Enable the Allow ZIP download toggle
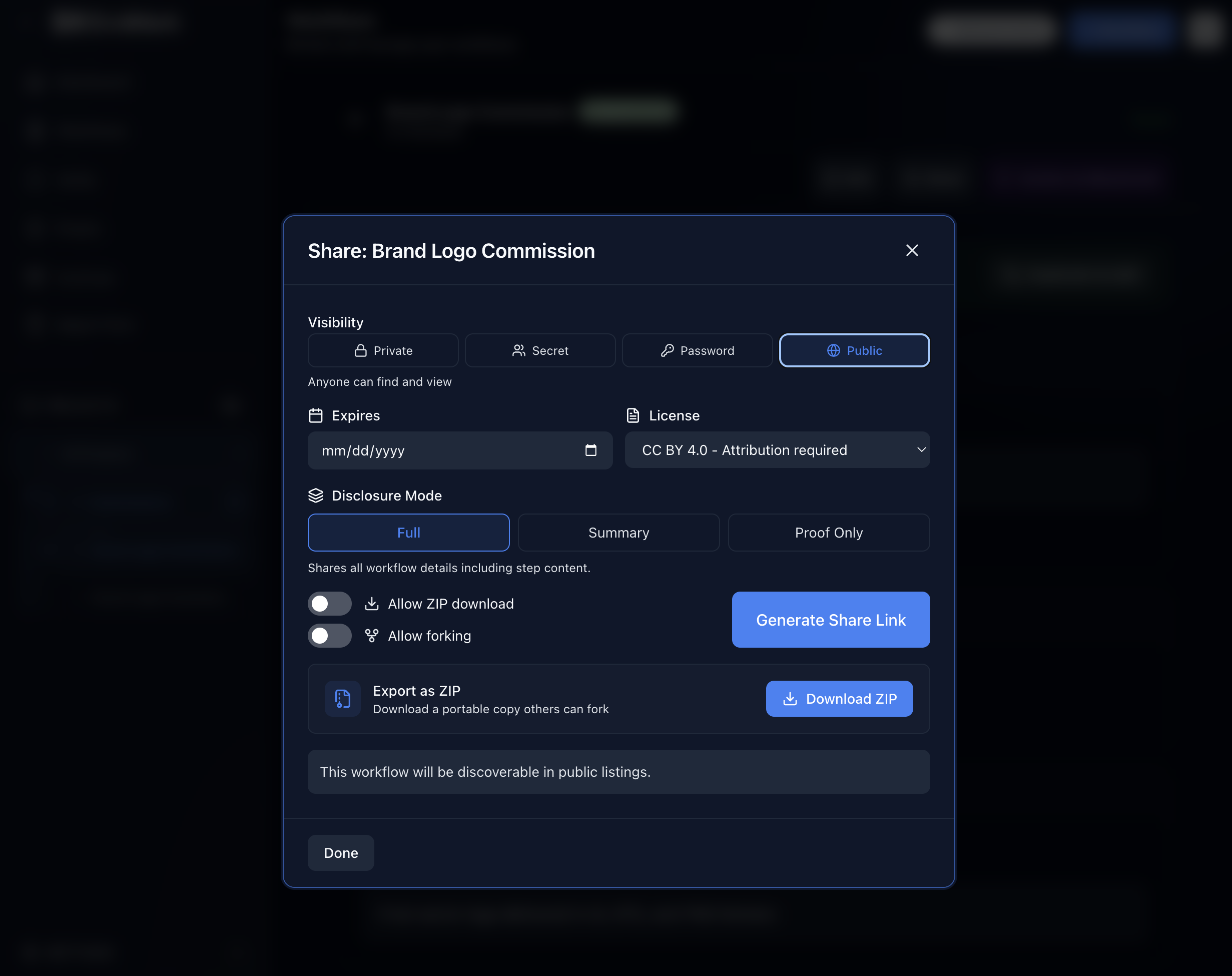Screen dimensions: 1232x976 tap(330, 604)
